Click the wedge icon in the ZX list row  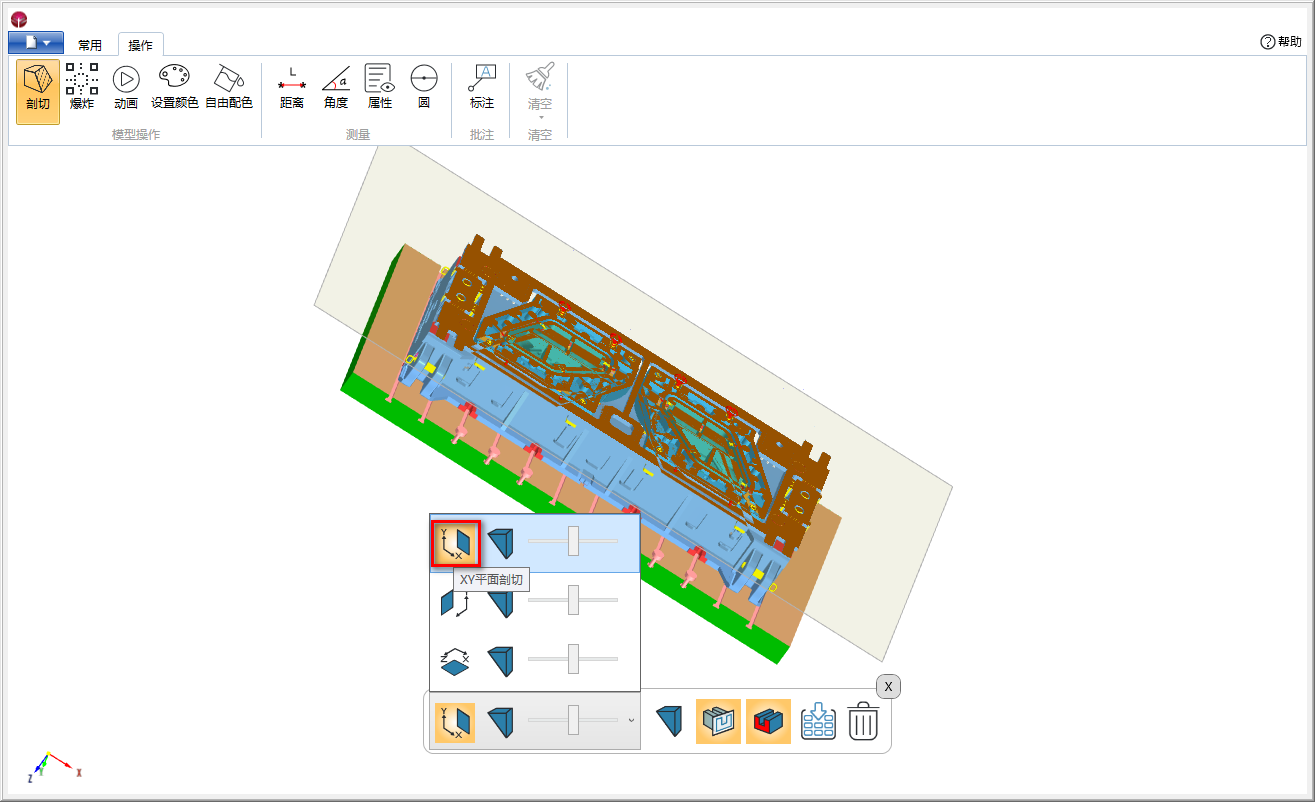pyautogui.click(x=501, y=659)
